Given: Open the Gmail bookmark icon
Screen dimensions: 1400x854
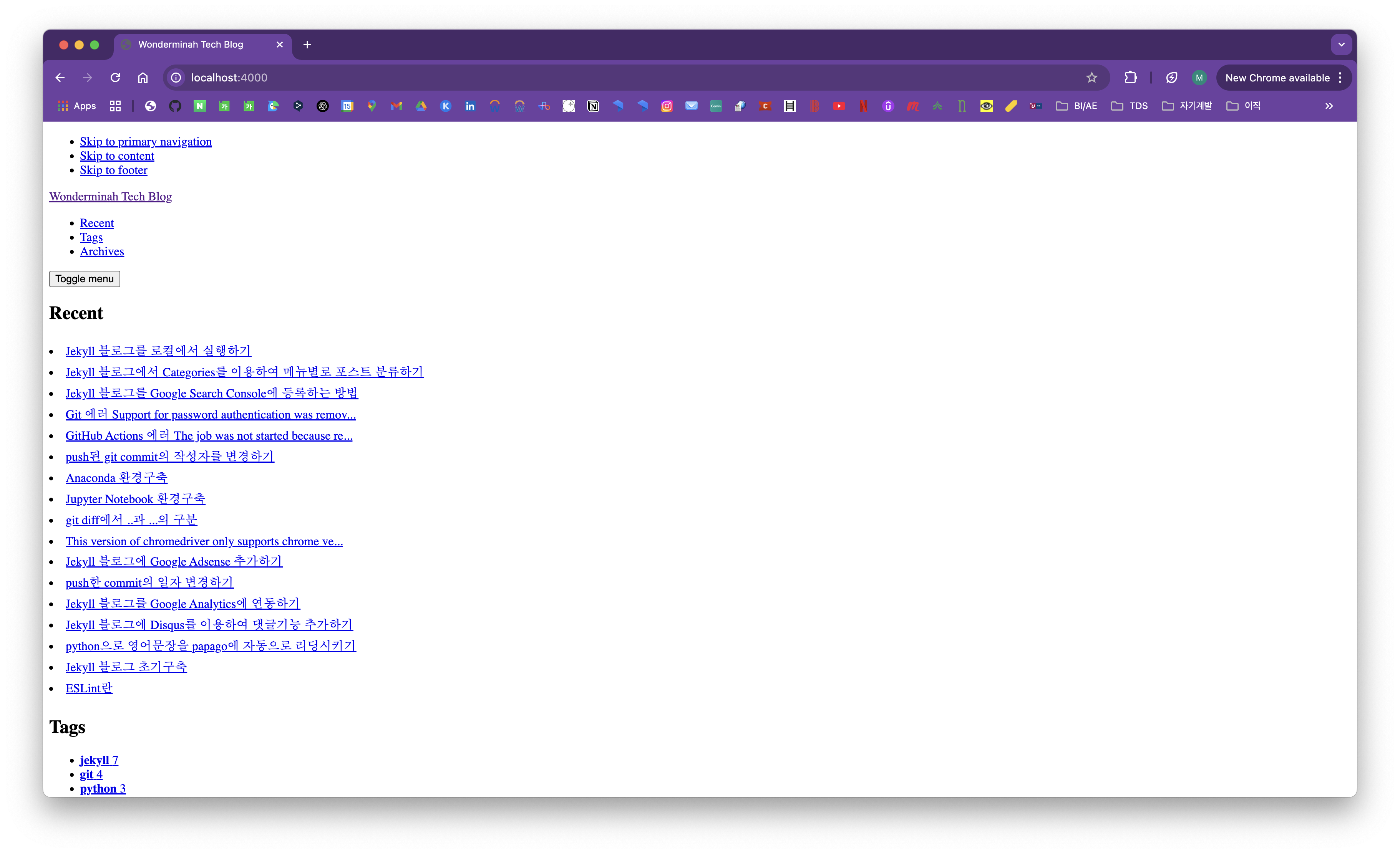Looking at the screenshot, I should 396,106.
